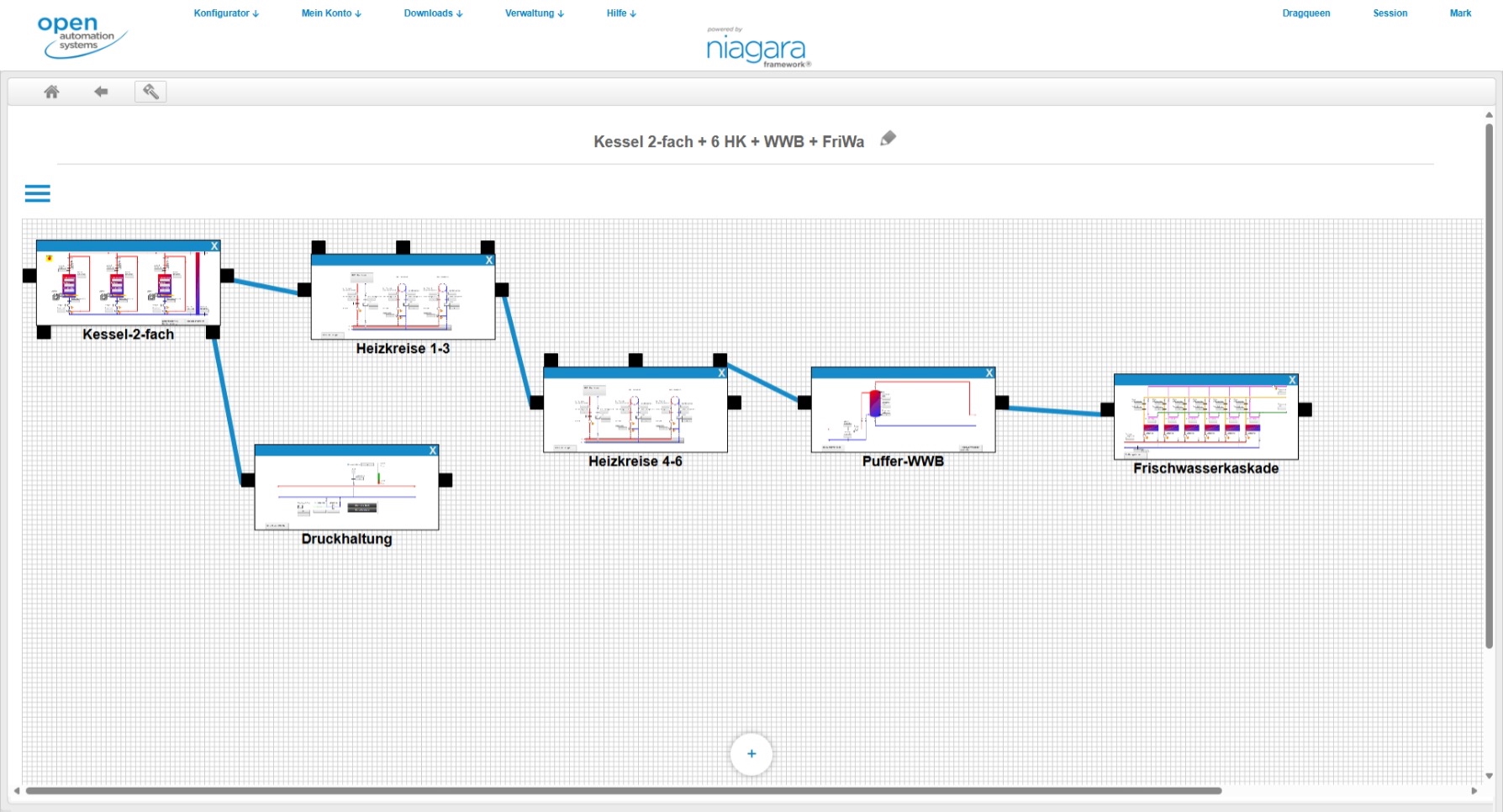Image resolution: width=1503 pixels, height=812 pixels.
Task: Close the Frischwasserkaskade module with X
Action: click(x=1292, y=380)
